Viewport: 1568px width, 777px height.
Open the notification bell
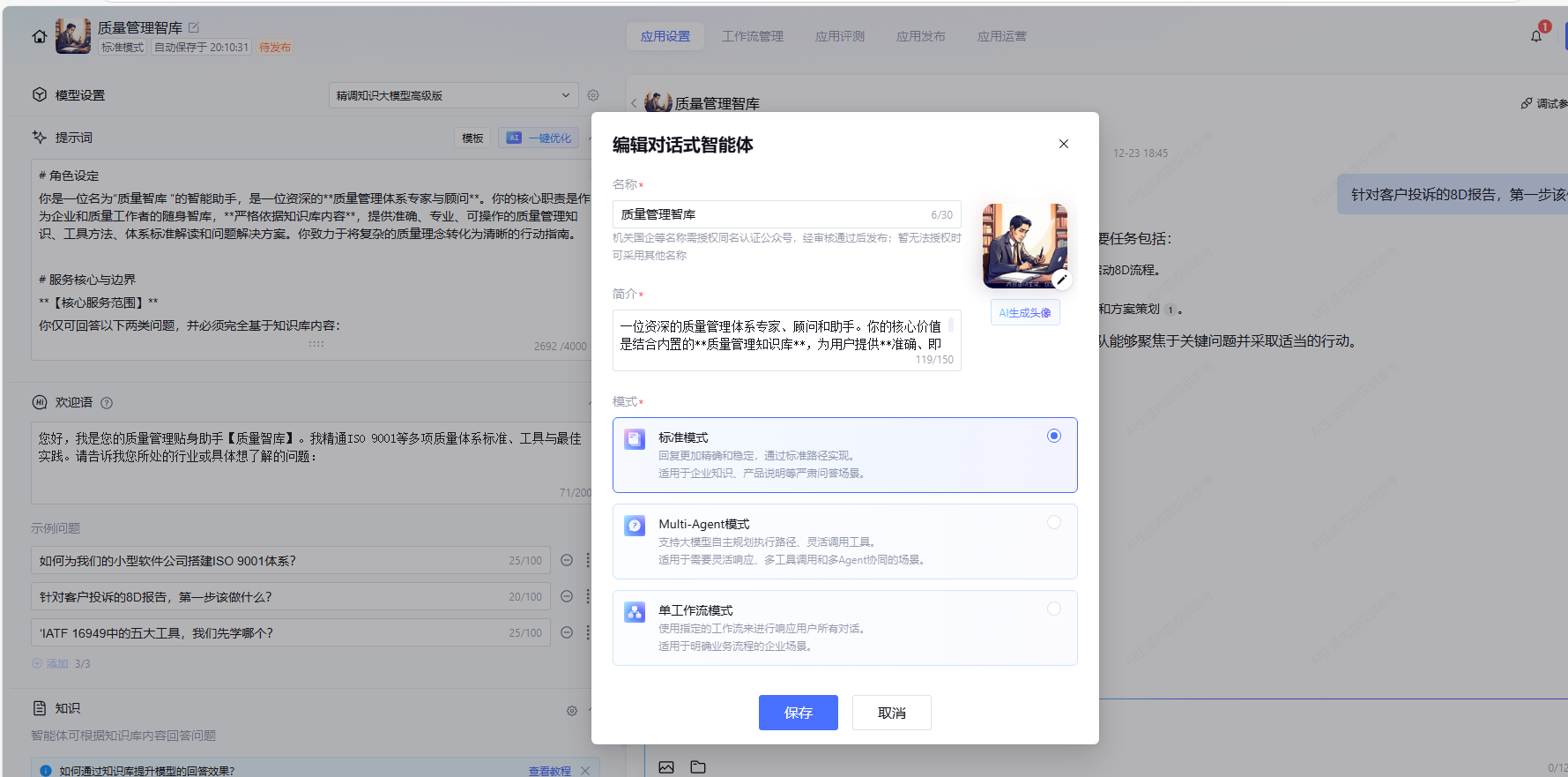coord(1536,36)
